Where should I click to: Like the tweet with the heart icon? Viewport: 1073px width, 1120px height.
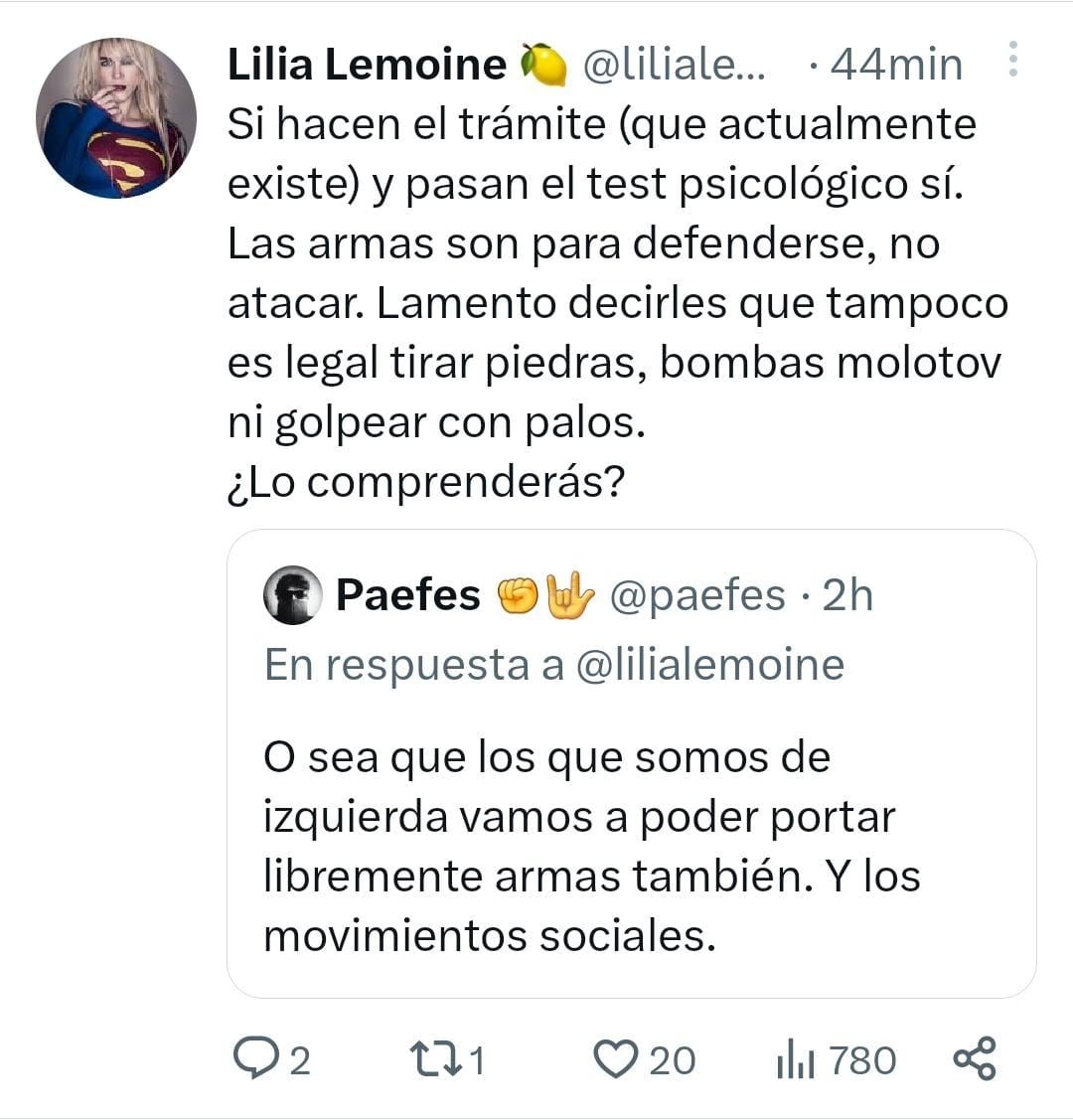[615, 1058]
